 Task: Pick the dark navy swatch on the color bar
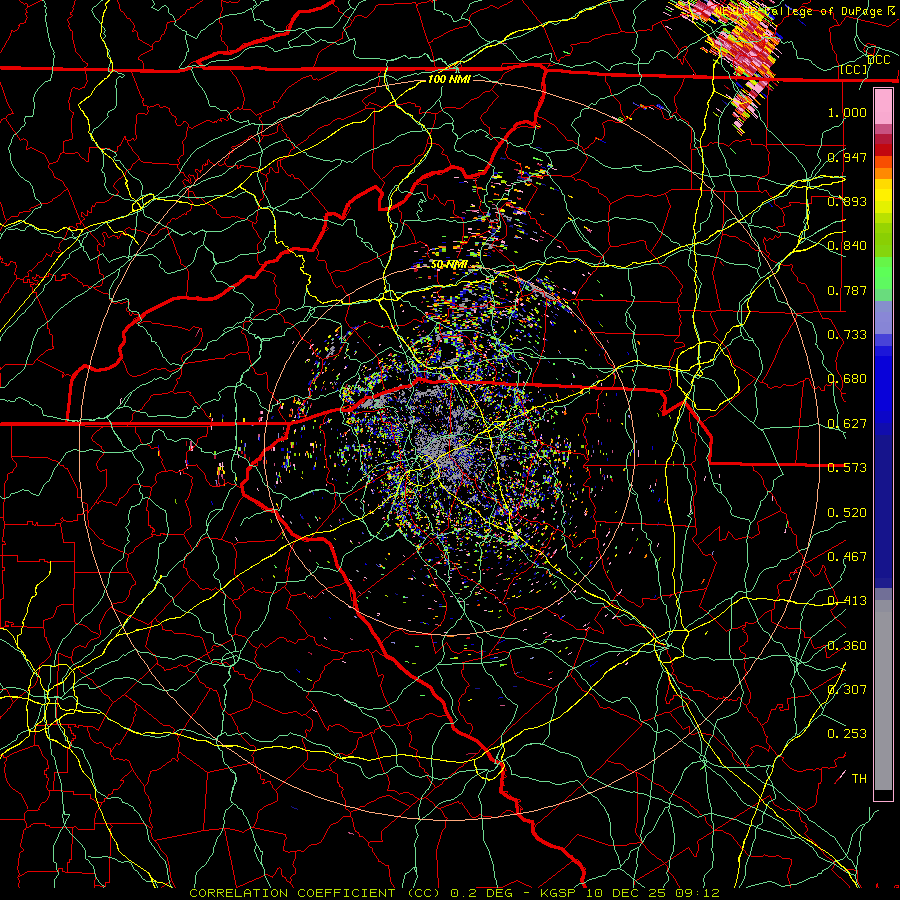[x=883, y=511]
